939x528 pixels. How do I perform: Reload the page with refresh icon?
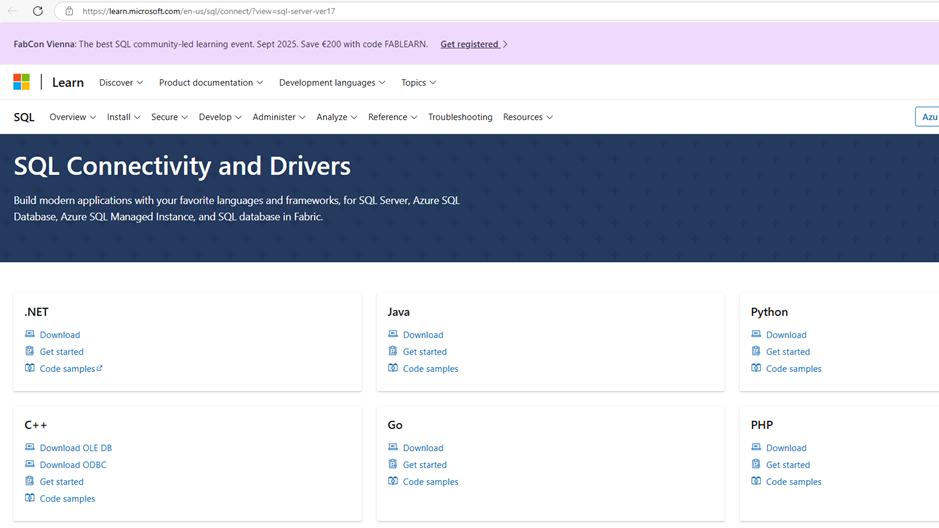(x=38, y=11)
